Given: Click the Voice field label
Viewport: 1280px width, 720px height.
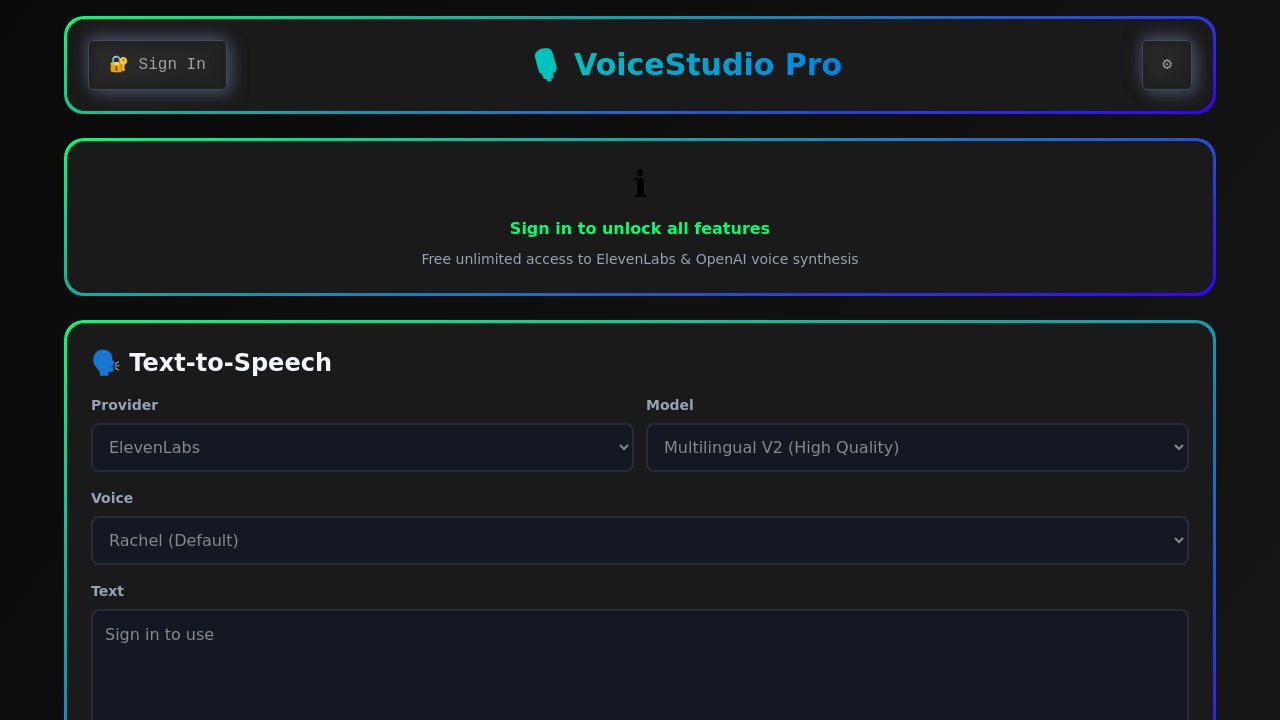Looking at the screenshot, I should 112,498.
